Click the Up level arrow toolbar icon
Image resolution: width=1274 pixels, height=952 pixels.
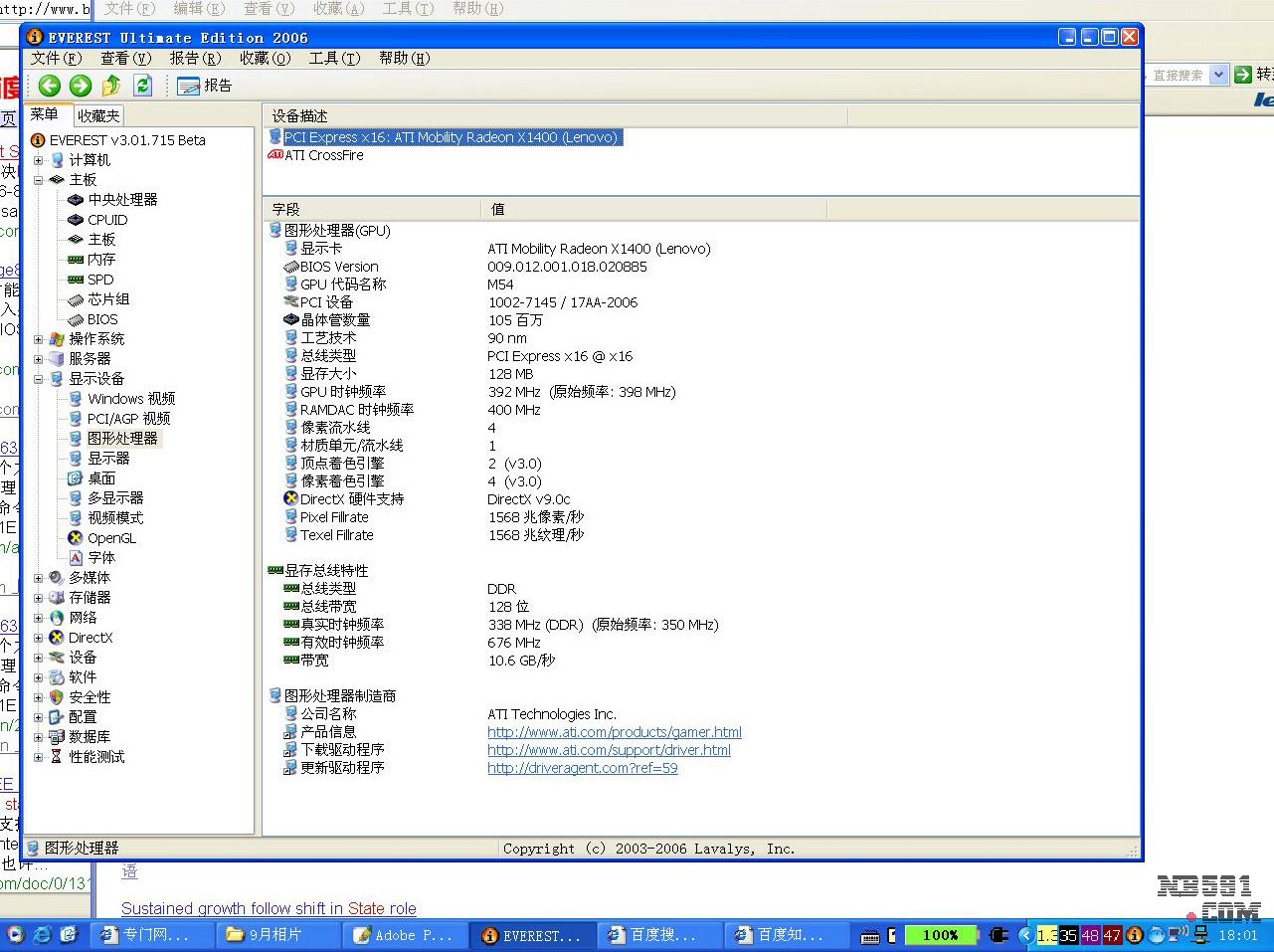111,86
